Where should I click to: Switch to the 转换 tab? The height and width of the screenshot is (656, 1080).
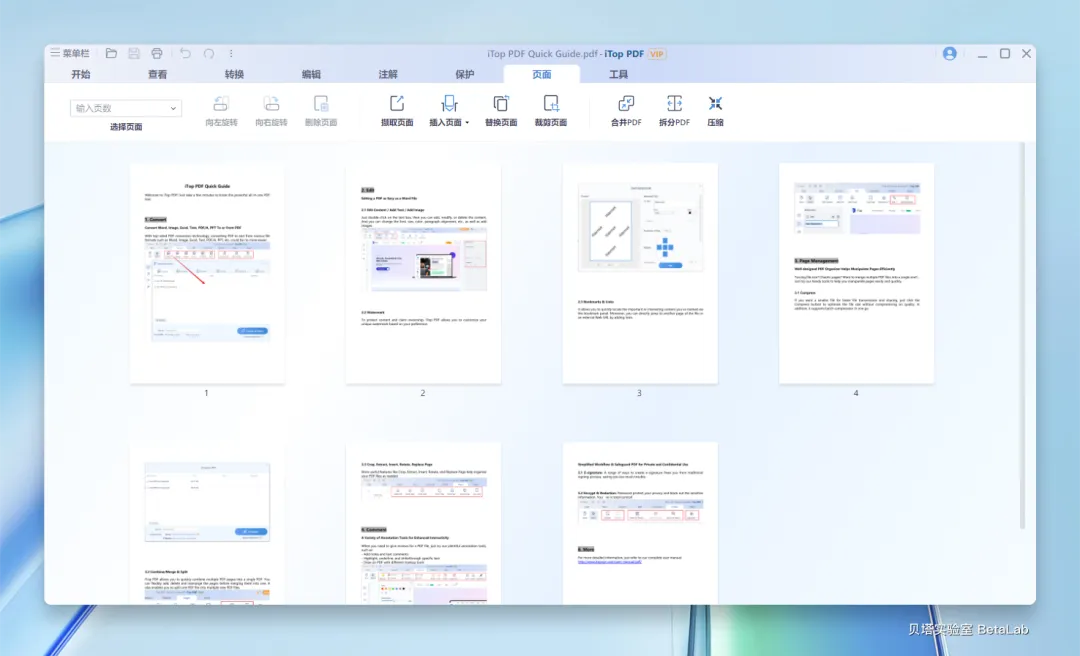(234, 74)
